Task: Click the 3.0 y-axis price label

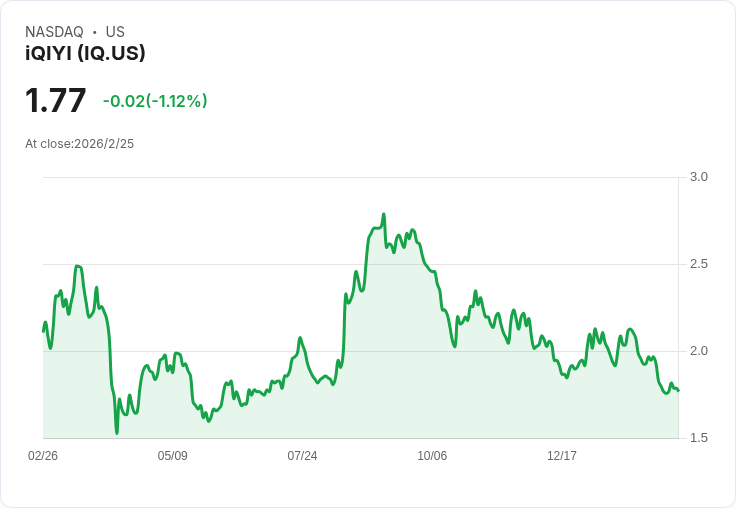Action: 699,177
